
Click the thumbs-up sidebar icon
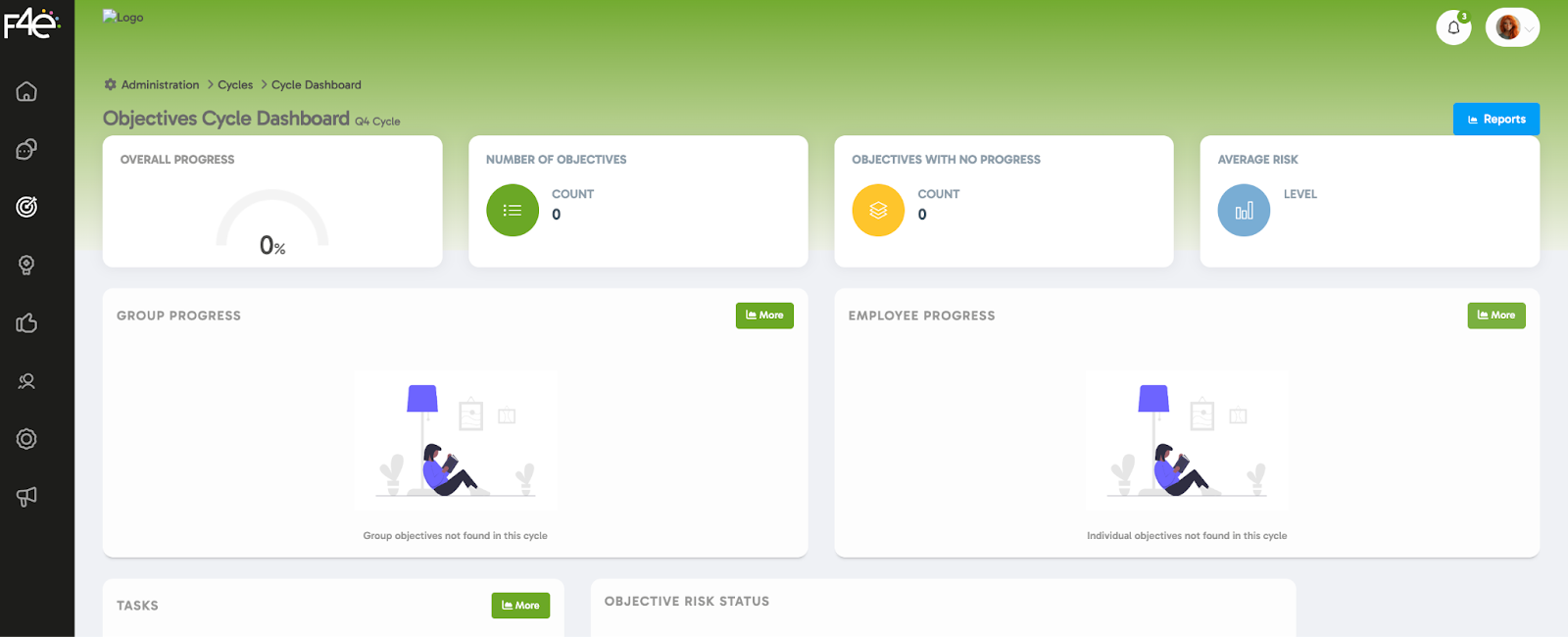click(26, 322)
